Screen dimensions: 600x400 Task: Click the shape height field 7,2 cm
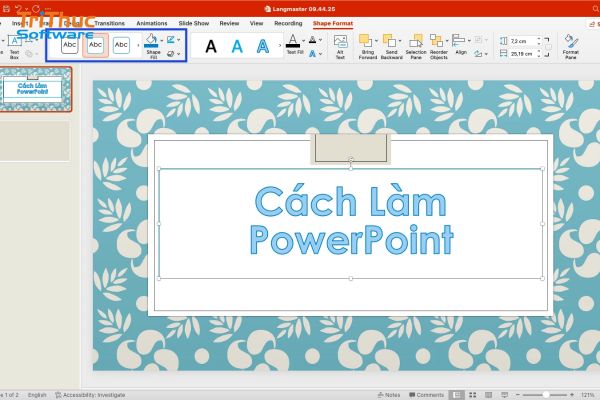tap(522, 41)
